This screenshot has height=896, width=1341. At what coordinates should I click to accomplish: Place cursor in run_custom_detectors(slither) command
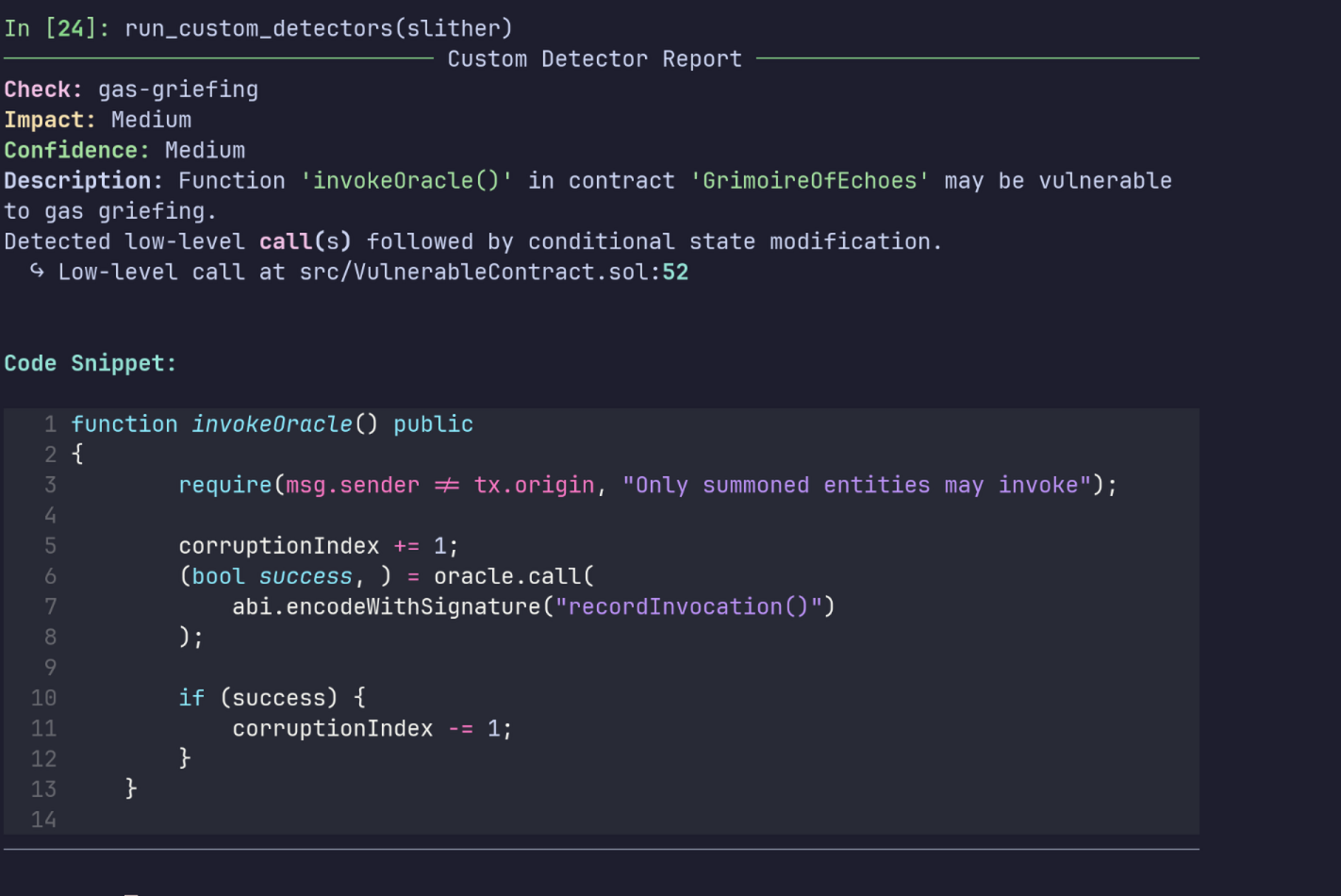click(319, 28)
